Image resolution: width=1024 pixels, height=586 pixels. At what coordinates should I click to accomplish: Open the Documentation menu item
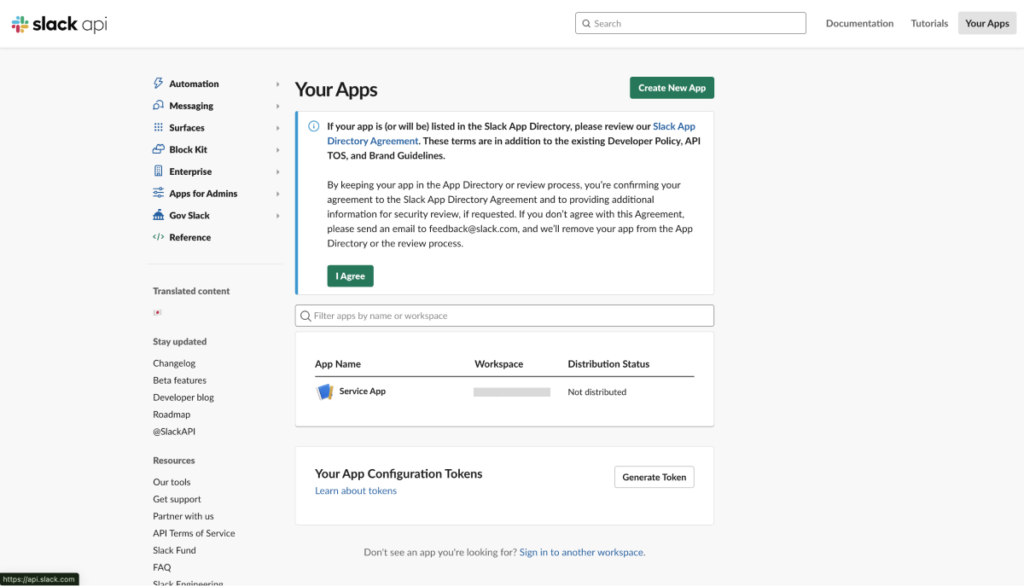point(859,24)
